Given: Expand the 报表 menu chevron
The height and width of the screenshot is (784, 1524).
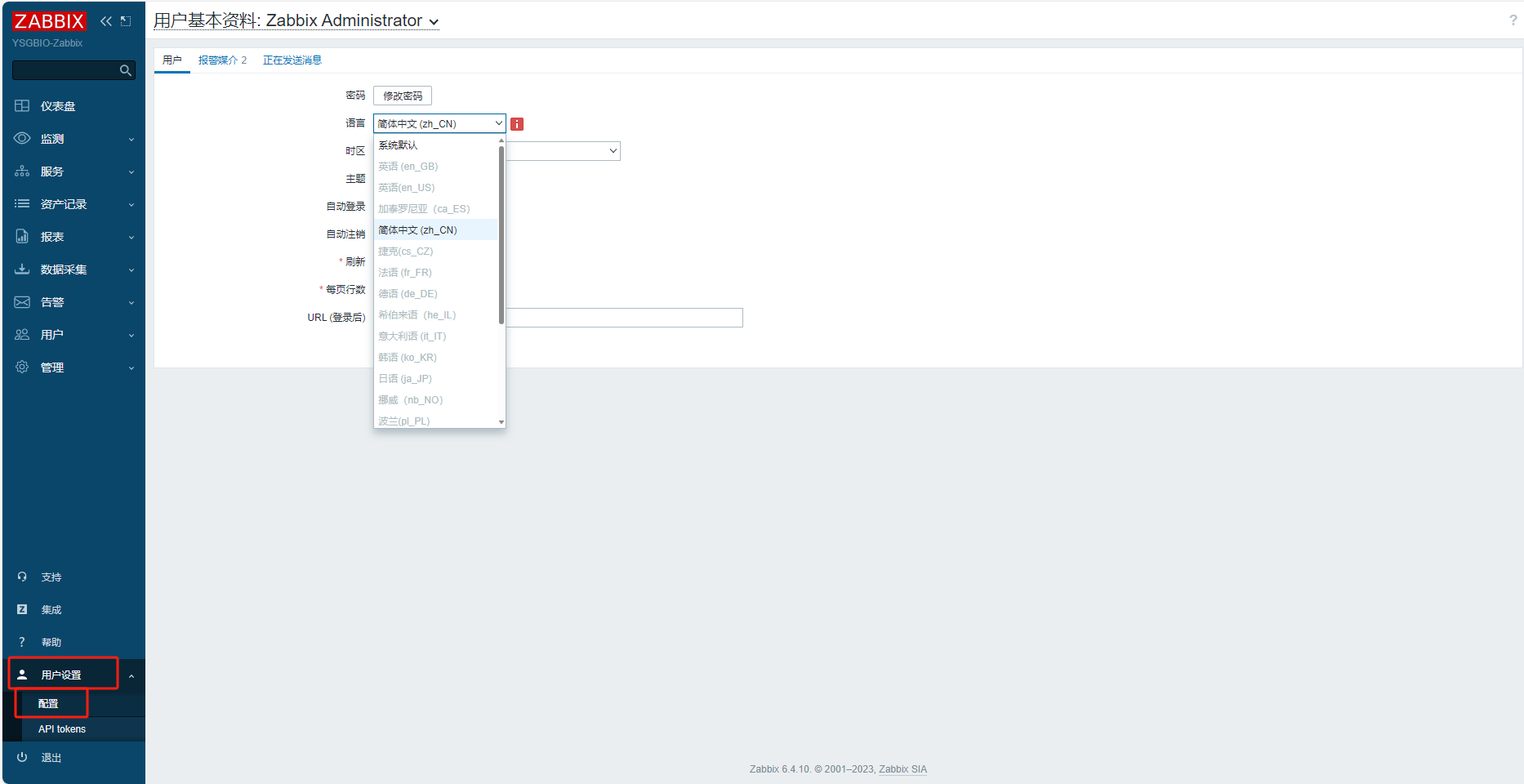Looking at the screenshot, I should pos(131,238).
